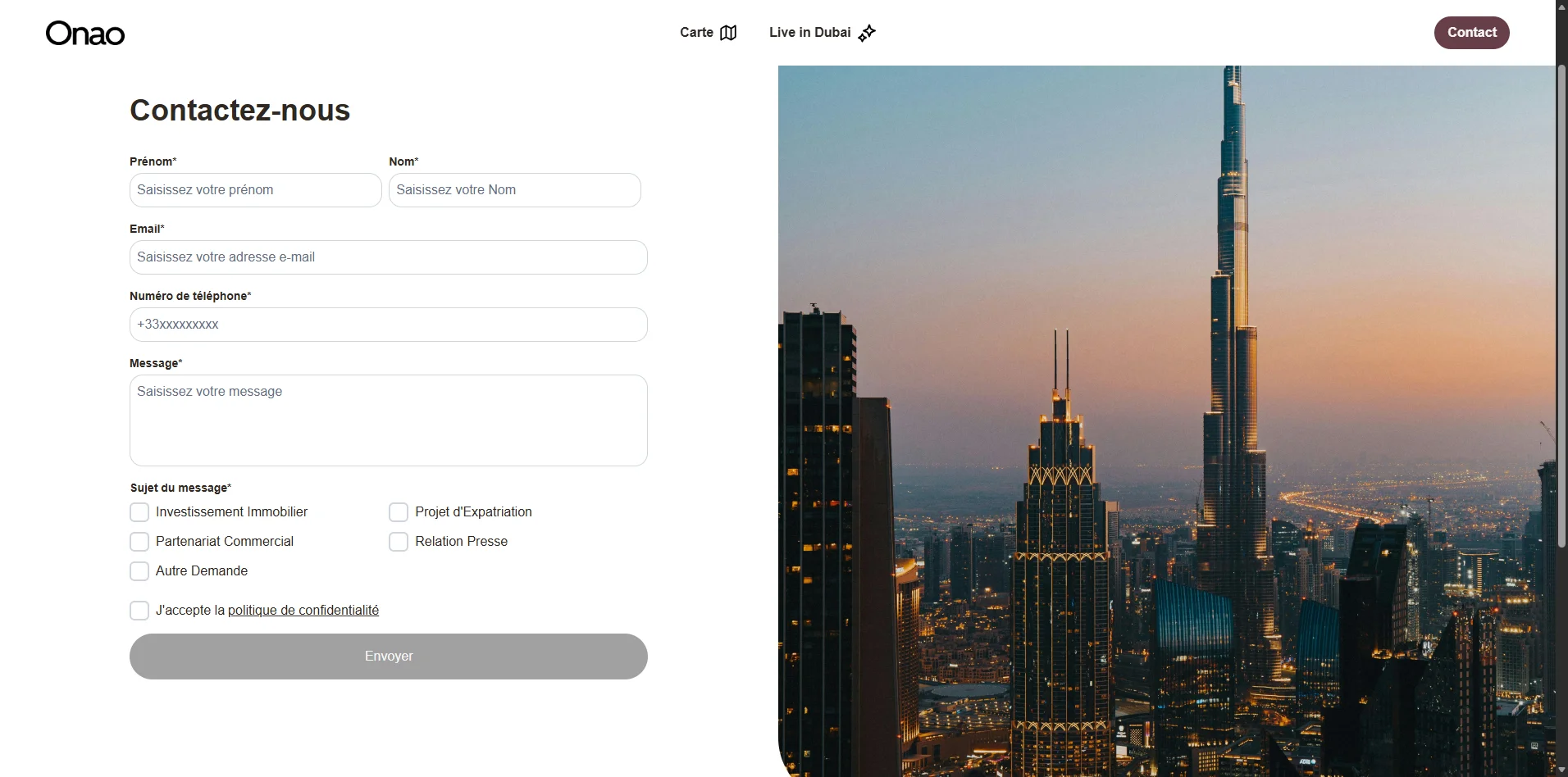Check Investissement Immobilier option

[139, 512]
